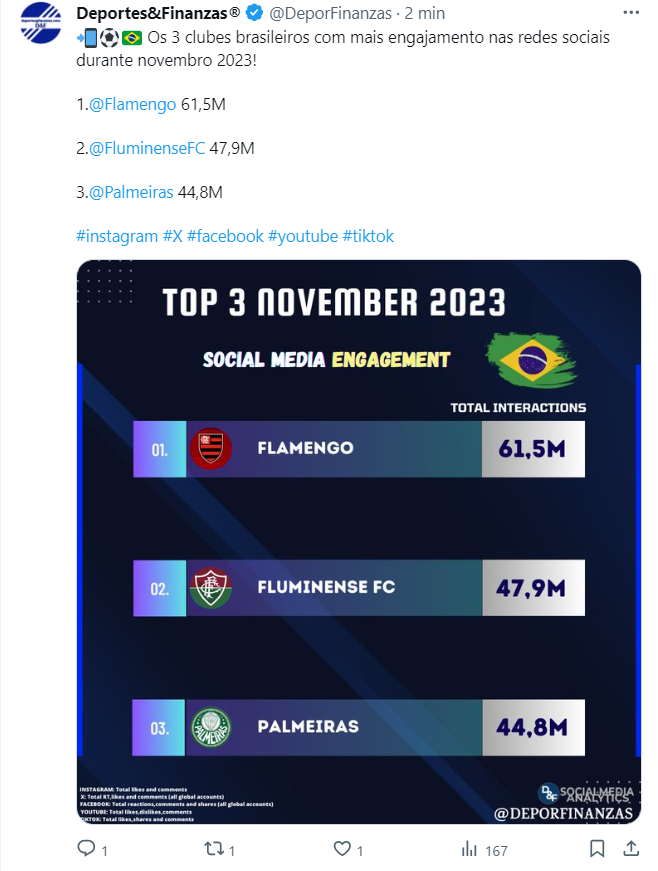Bookmark this tweet
Viewport: 658px width, 871px height.
pyautogui.click(x=597, y=848)
